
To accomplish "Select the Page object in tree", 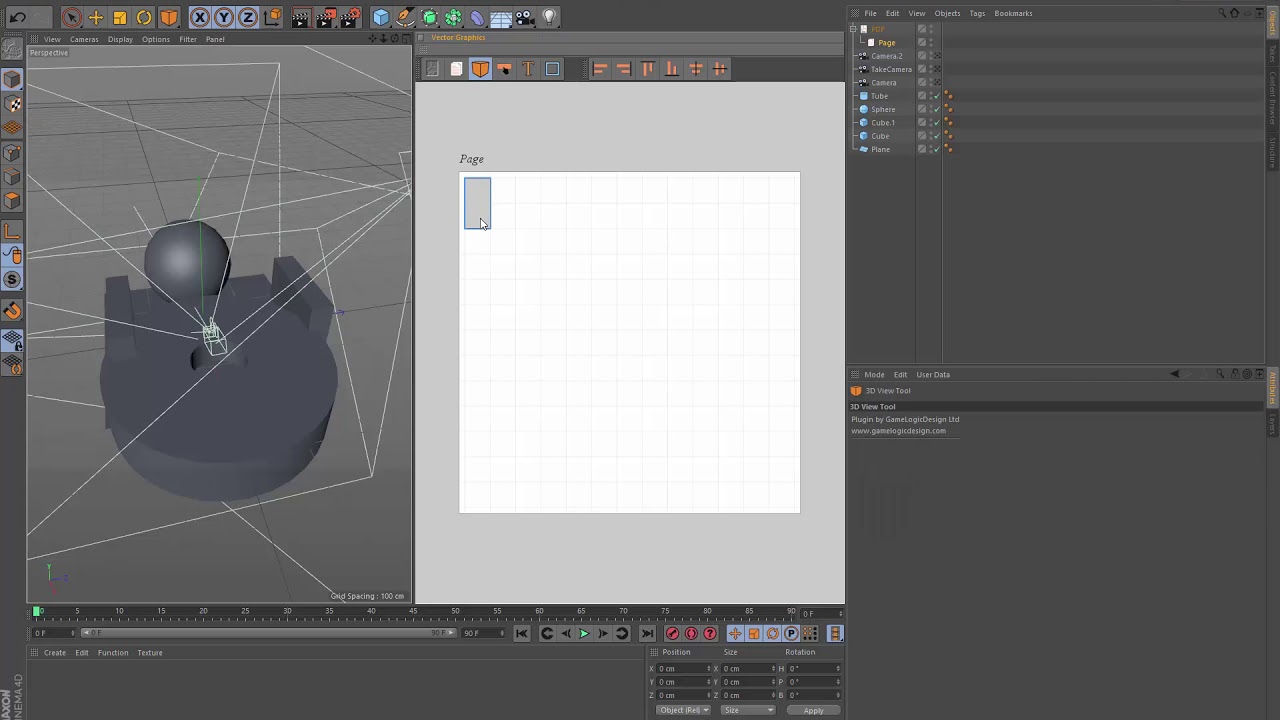I will [887, 43].
